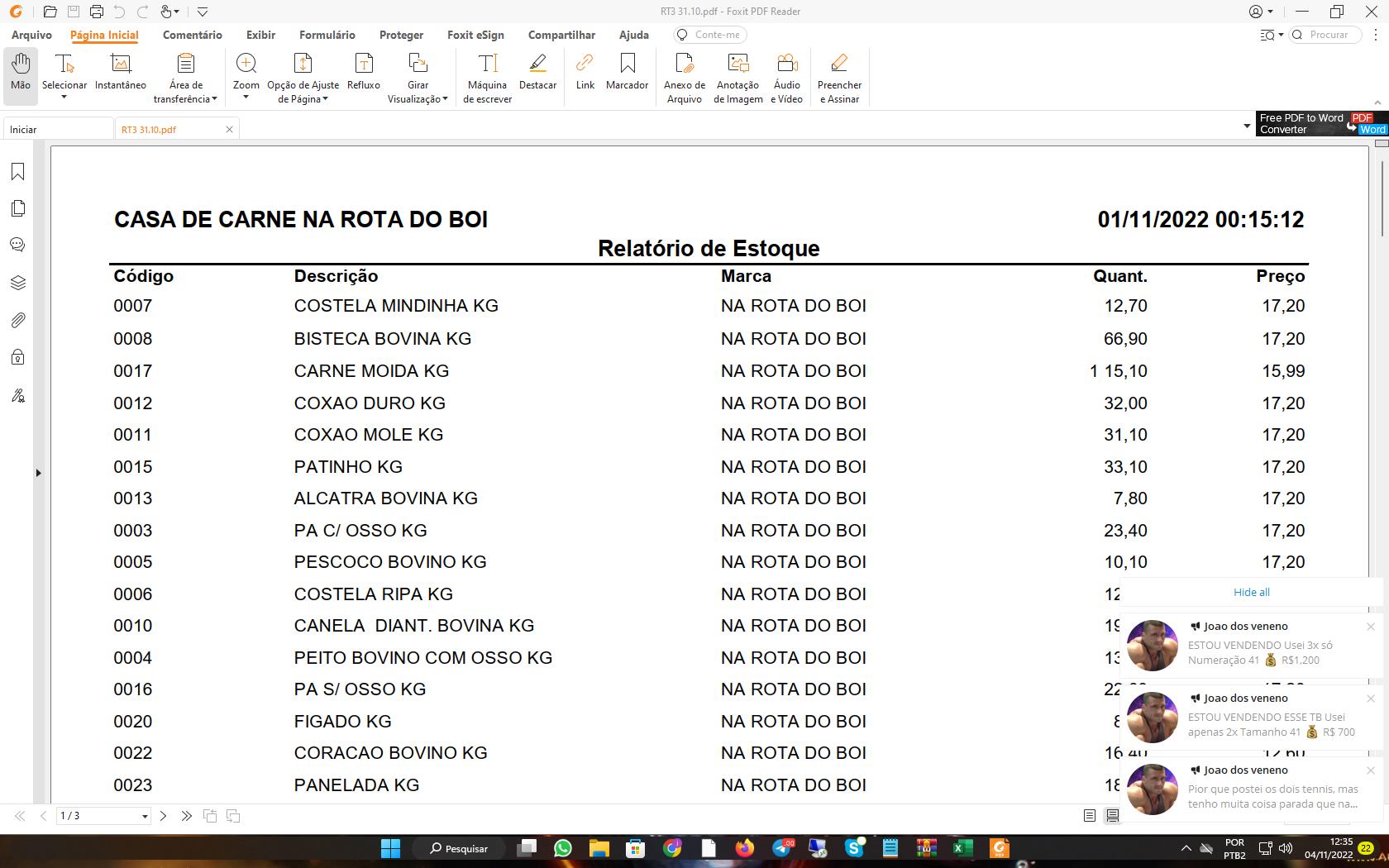This screenshot has width=1389, height=868.
Task: Open the bookmarks panel in sidebar
Action: (17, 172)
